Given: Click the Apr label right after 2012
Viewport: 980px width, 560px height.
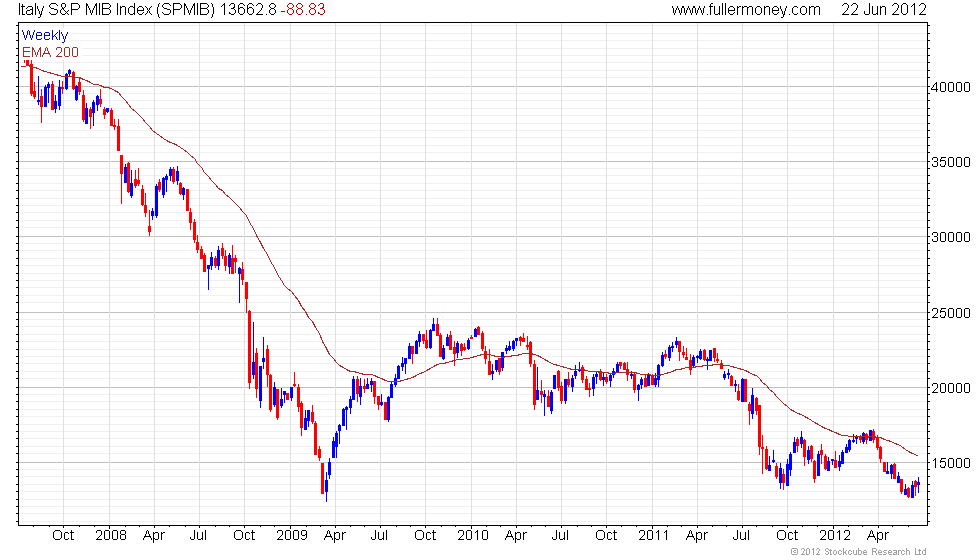Looking at the screenshot, I should 878,536.
